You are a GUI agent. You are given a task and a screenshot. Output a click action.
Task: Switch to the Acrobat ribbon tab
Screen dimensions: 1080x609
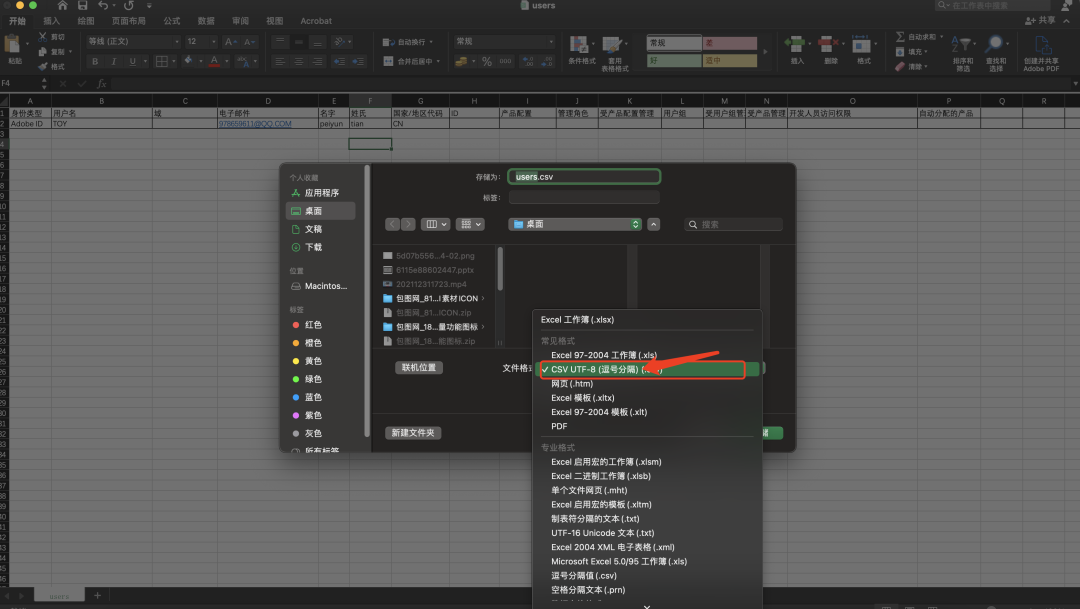(316, 21)
